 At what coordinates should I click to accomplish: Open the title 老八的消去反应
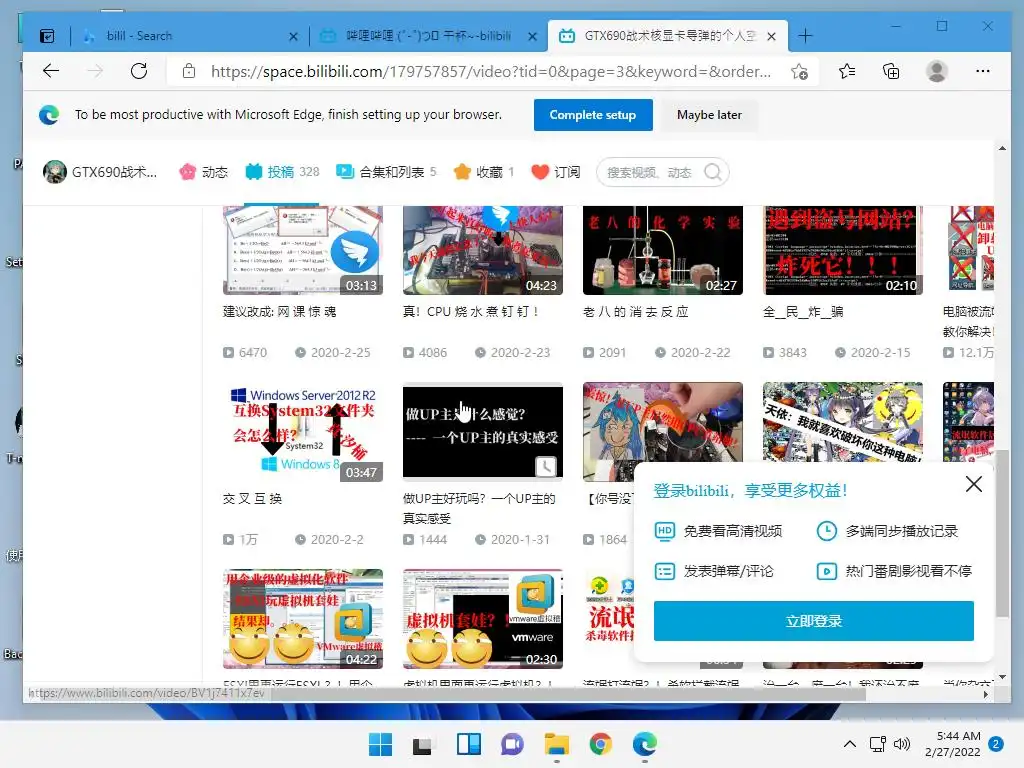click(x=635, y=312)
